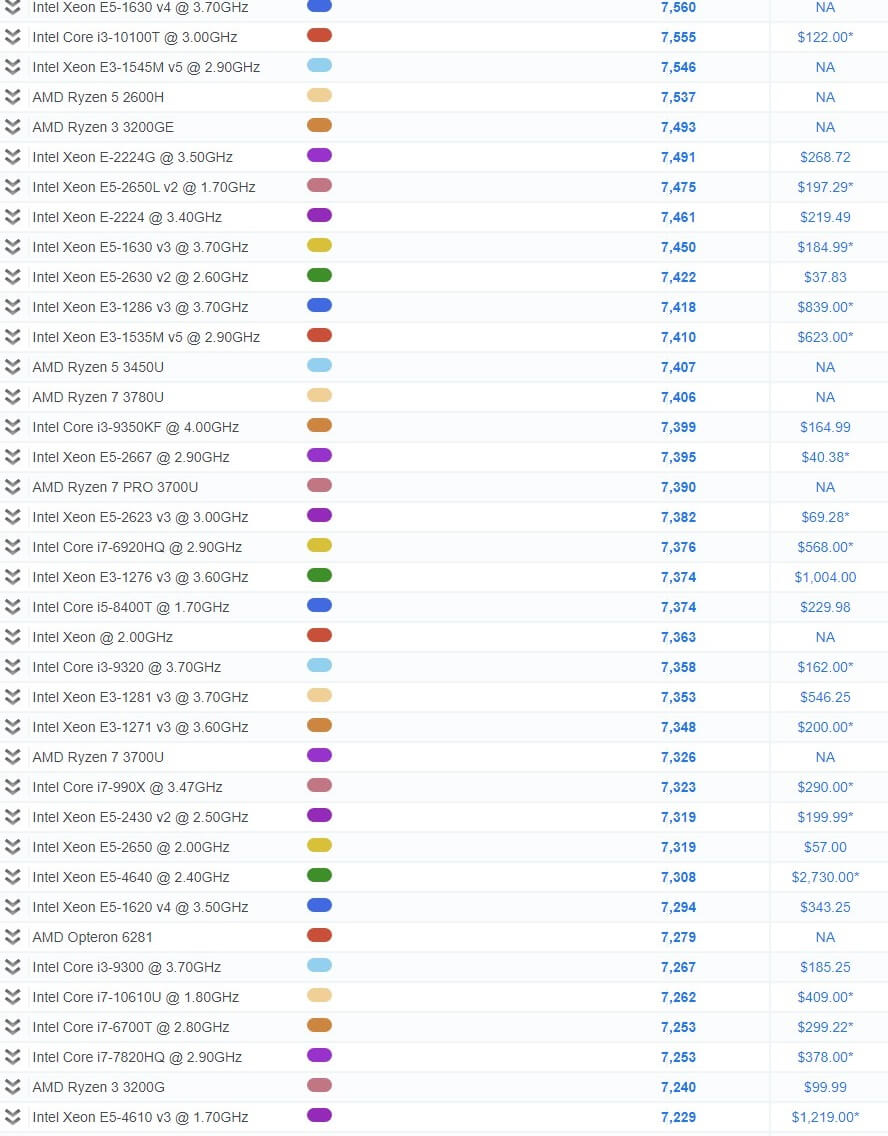Open the Intel Xeon E3-1281 v3 link

click(x=140, y=697)
